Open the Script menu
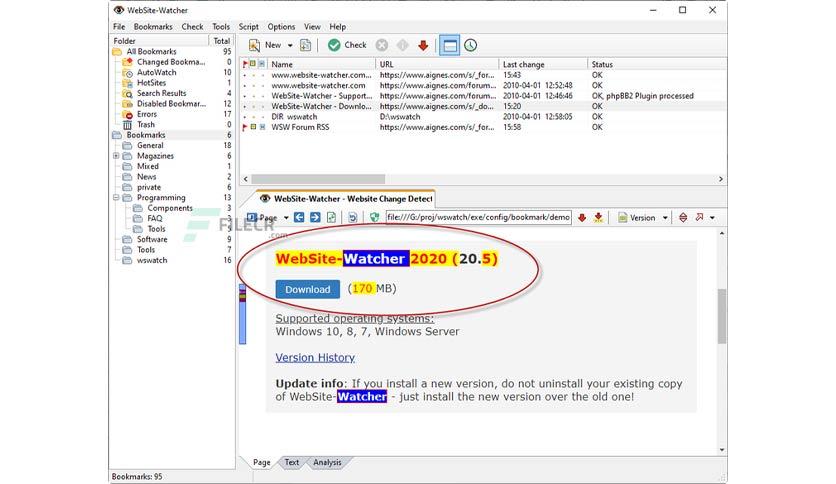836x484 pixels. [248, 27]
